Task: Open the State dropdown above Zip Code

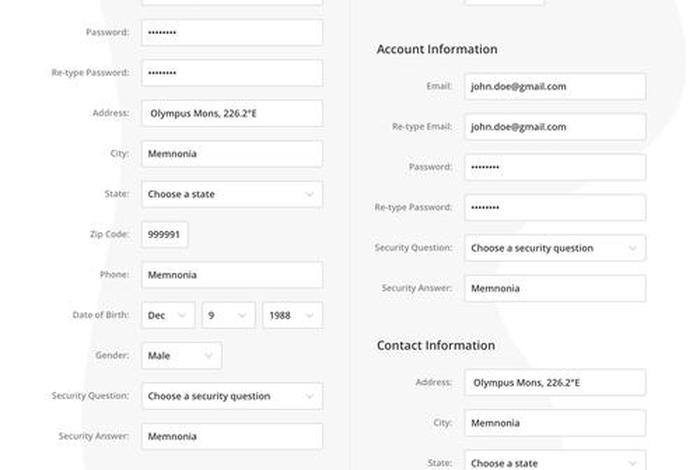Action: point(232,194)
